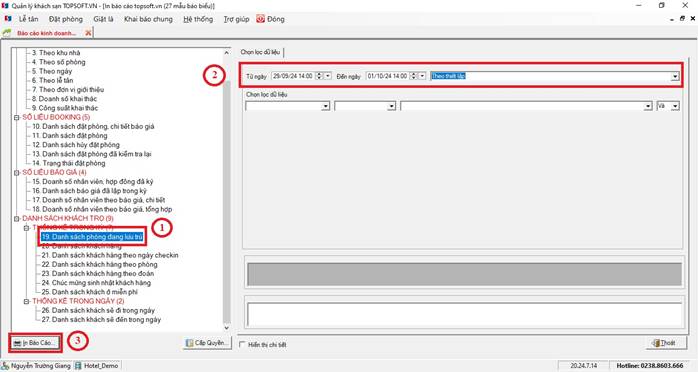This screenshot has width=698, height=372.
Task: Select 6. Theo lễ tân report
Action: tap(53, 81)
